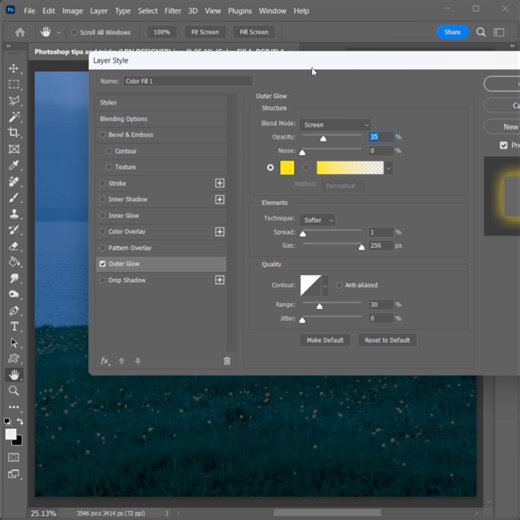The height and width of the screenshot is (520, 520).
Task: Select the Path Selection tool
Action: coord(14,343)
